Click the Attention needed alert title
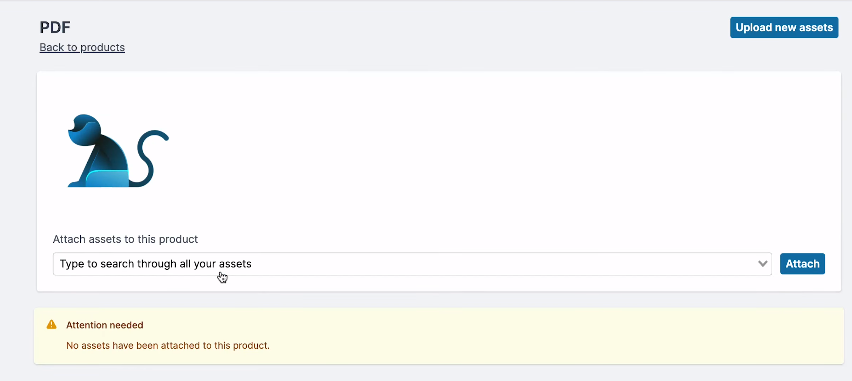The height and width of the screenshot is (381, 852). pyautogui.click(x=105, y=325)
